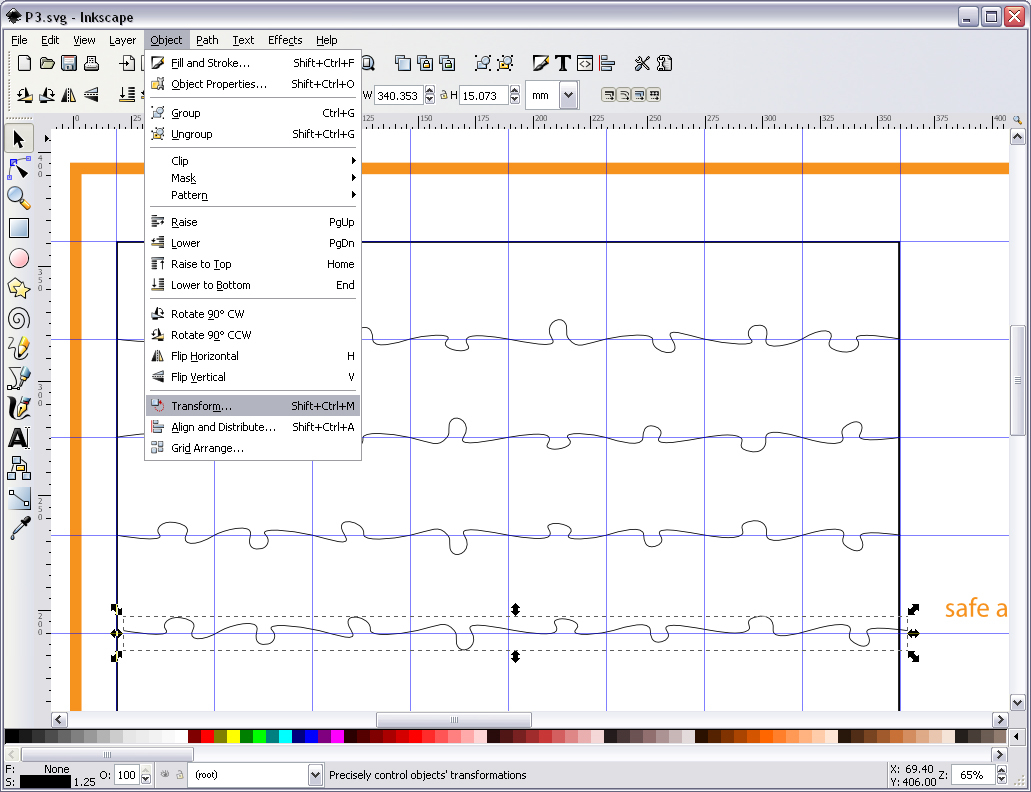
Task: Click the New document icon
Action: [24, 63]
